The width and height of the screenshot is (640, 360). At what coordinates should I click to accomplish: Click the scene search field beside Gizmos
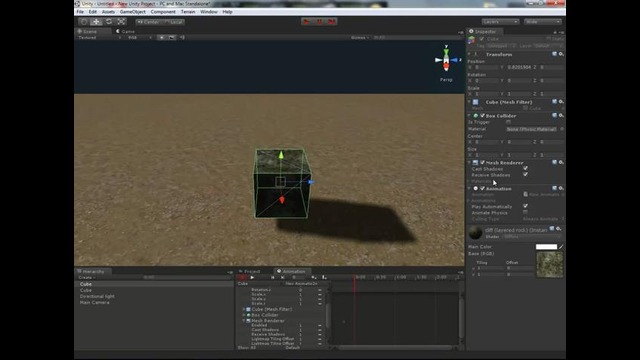(416, 38)
